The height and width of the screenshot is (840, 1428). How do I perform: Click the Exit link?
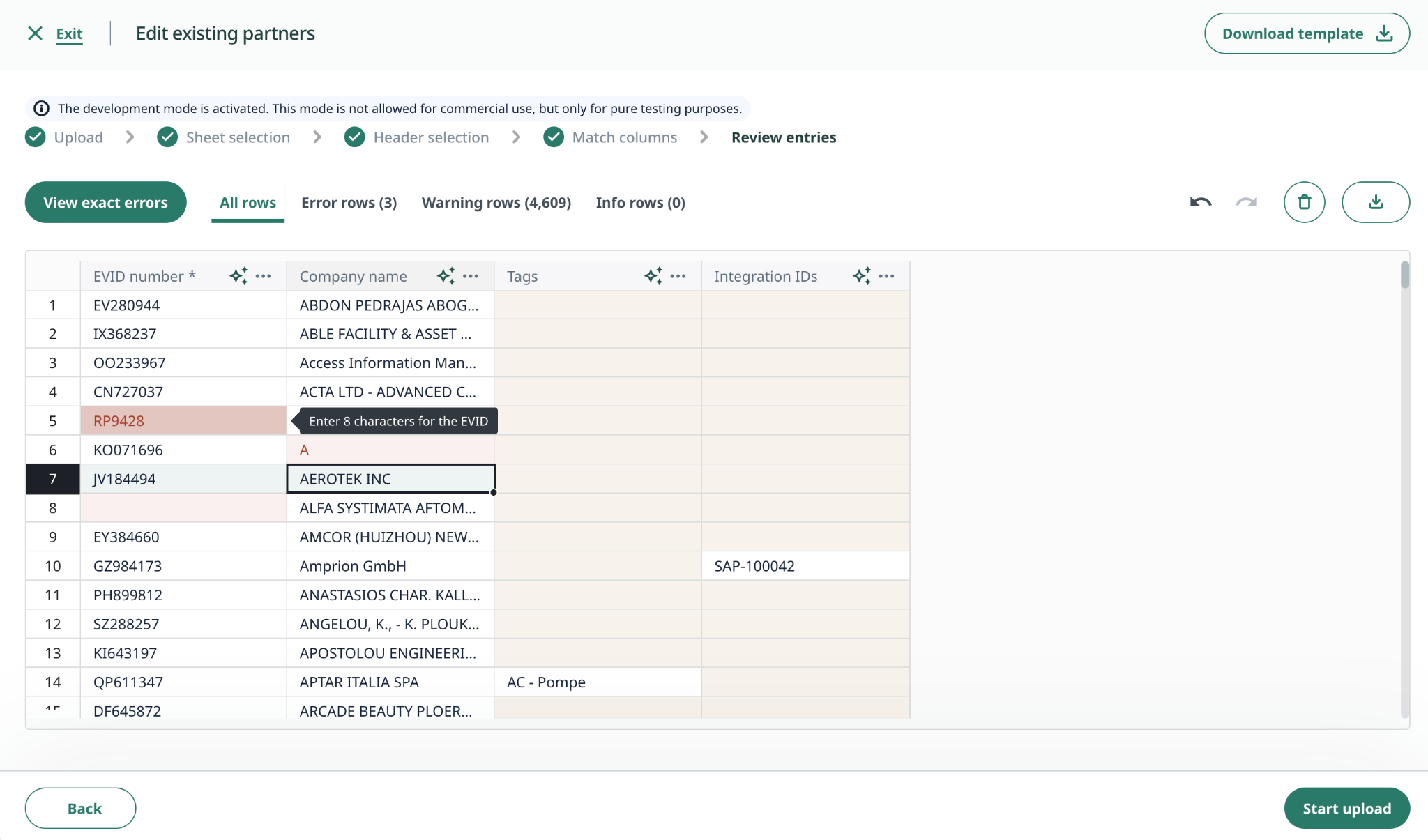click(x=69, y=33)
